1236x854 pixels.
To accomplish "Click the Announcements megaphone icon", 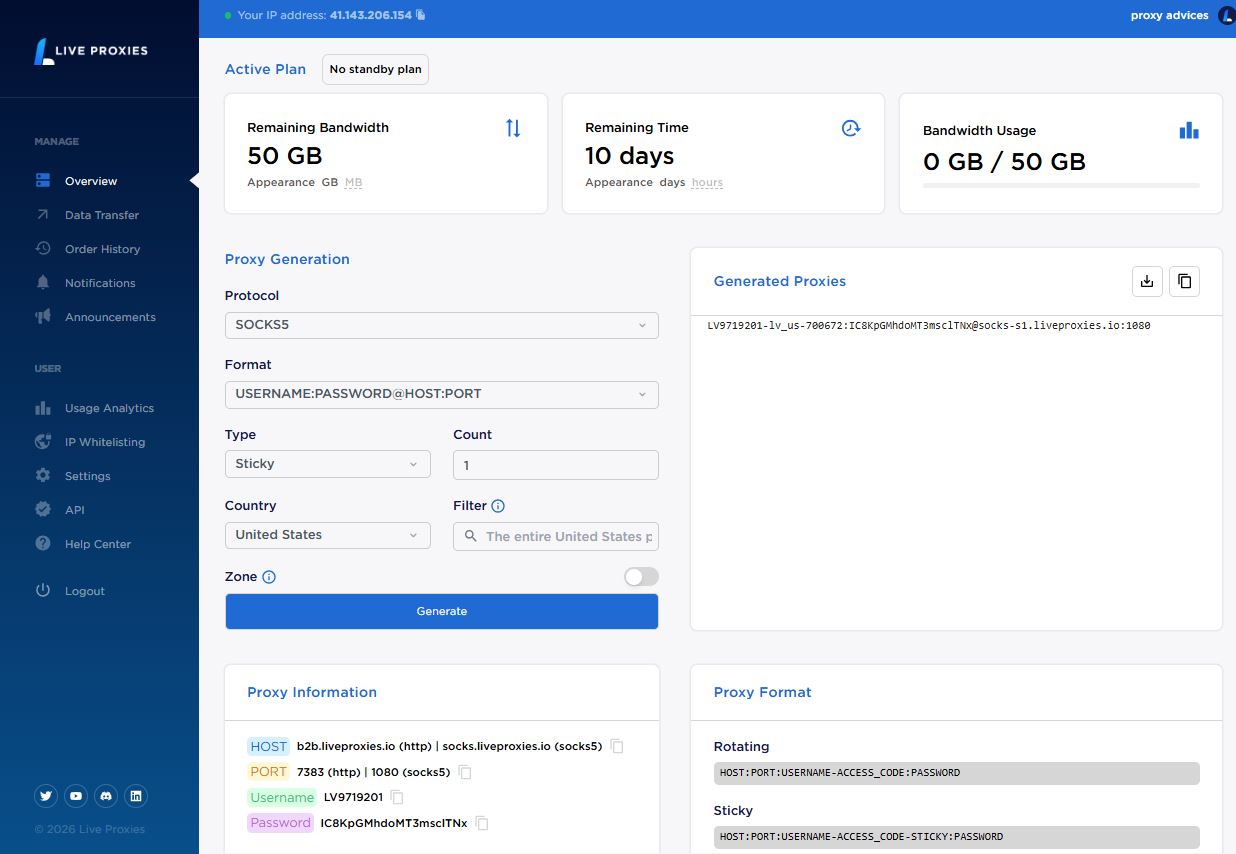I will (x=43, y=317).
